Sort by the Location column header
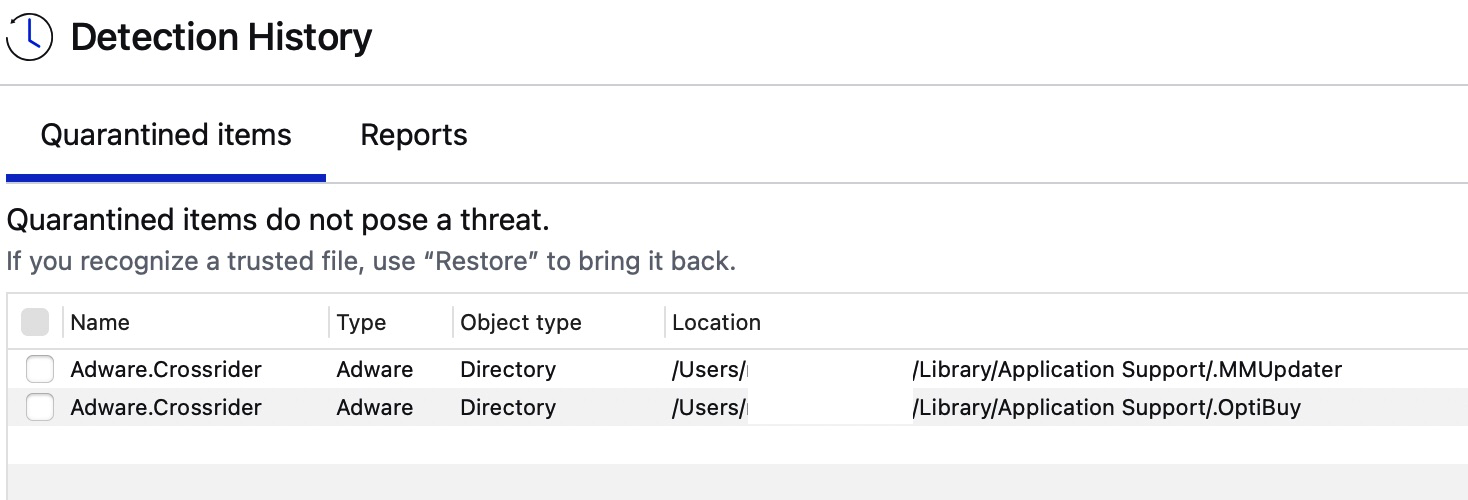Screen dimensions: 1468x500 pos(716,322)
